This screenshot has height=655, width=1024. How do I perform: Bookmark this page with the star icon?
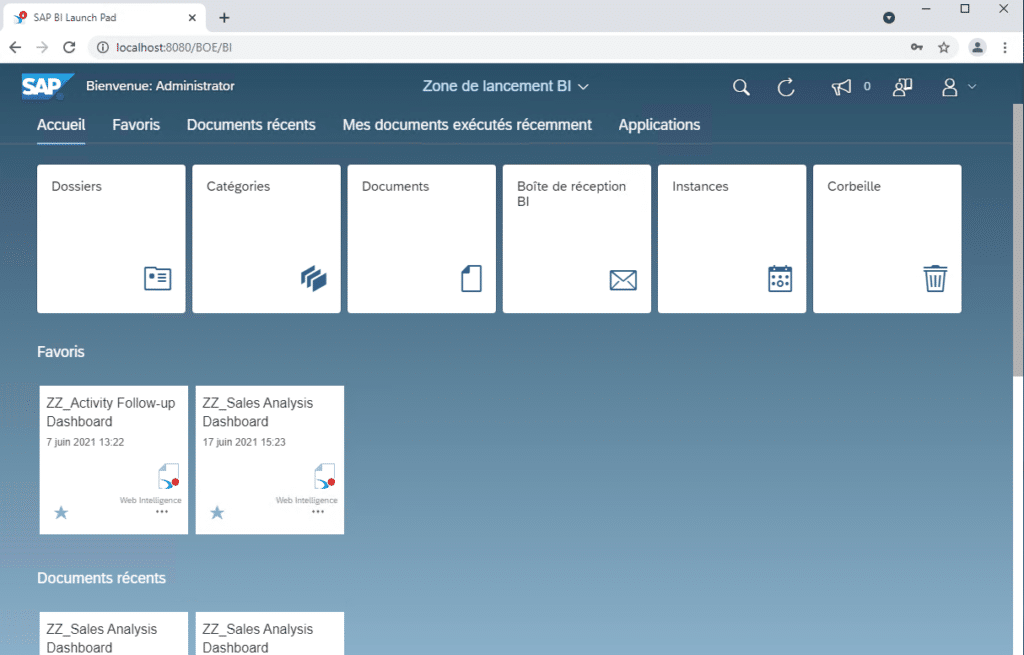coord(944,47)
